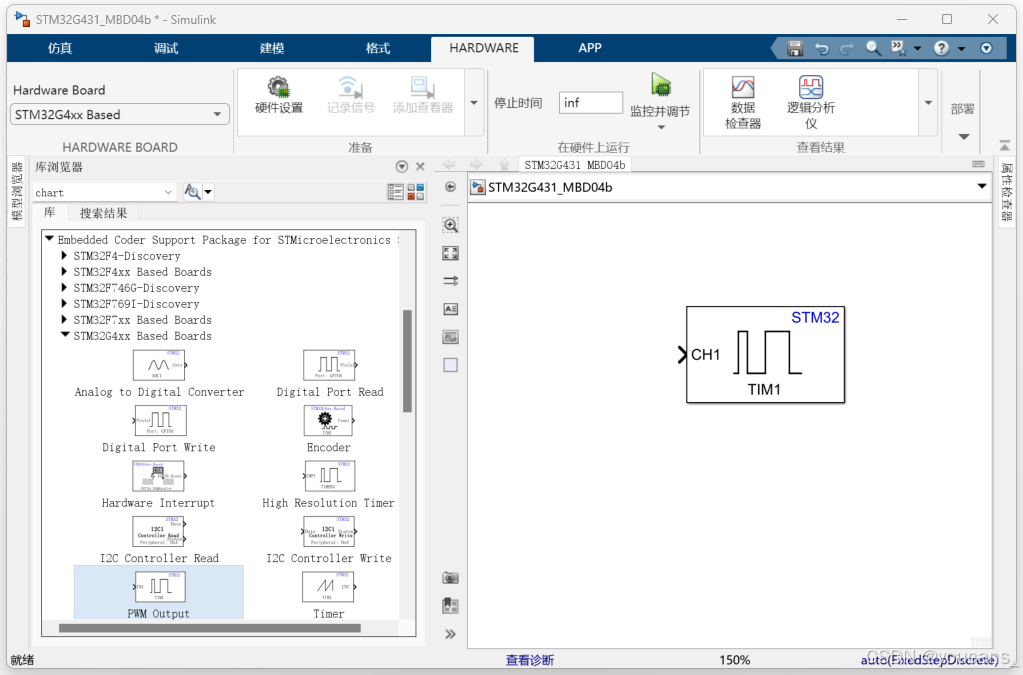Switch to the 仿真 ribbon tab
The image size is (1023, 675).
pyautogui.click(x=59, y=48)
